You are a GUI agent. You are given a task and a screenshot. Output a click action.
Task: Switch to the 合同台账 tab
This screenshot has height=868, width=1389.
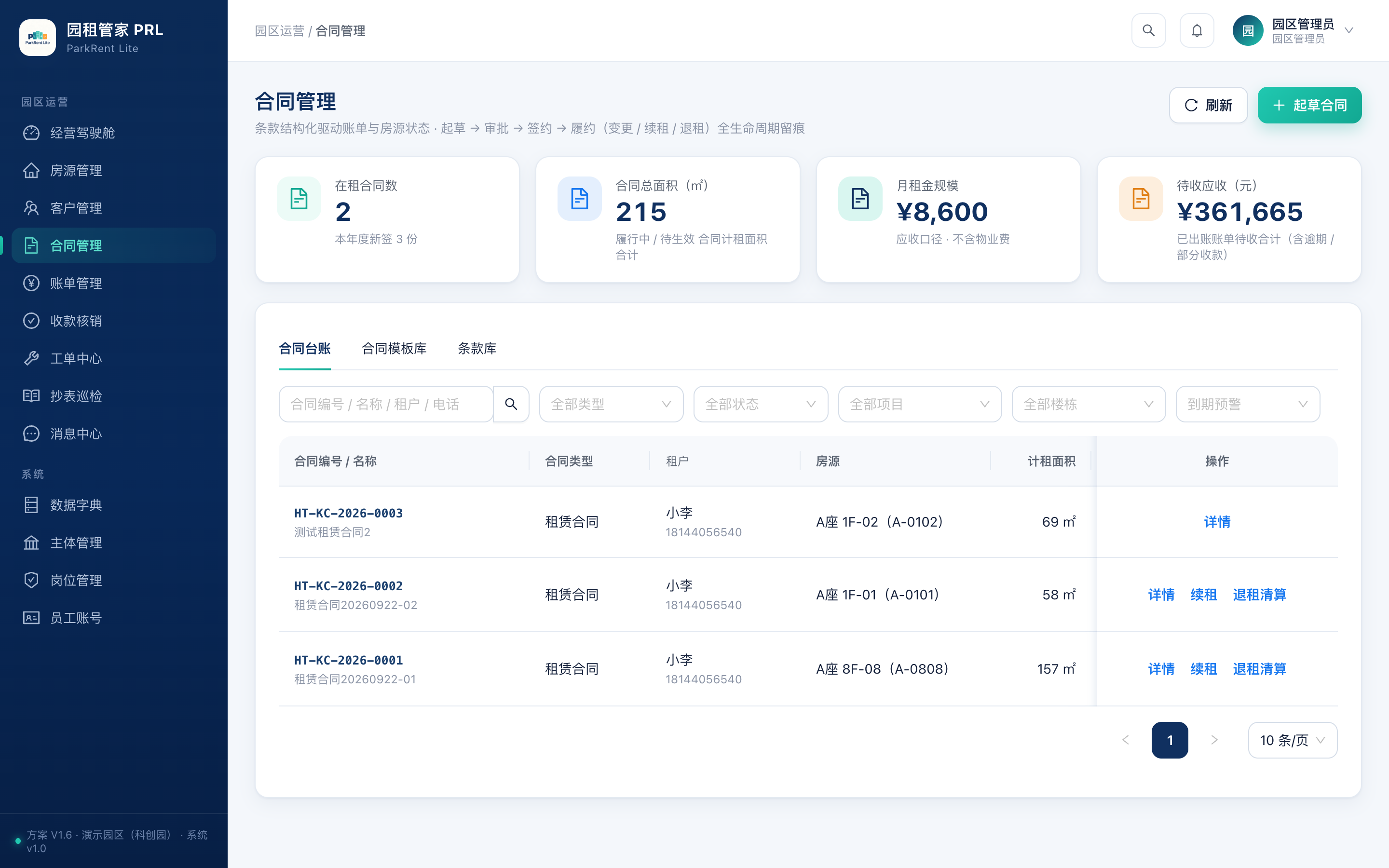tap(305, 349)
